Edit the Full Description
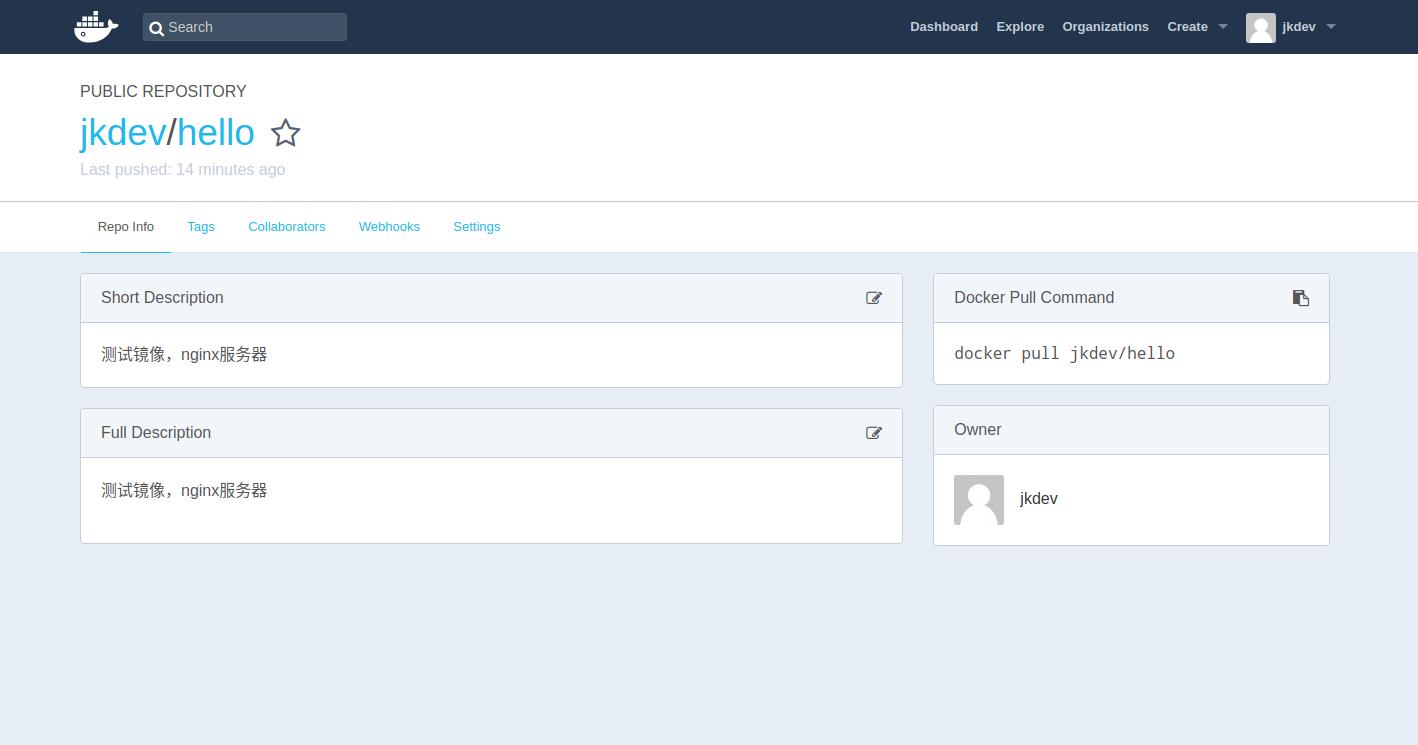This screenshot has height=745, width=1418. tap(874, 433)
